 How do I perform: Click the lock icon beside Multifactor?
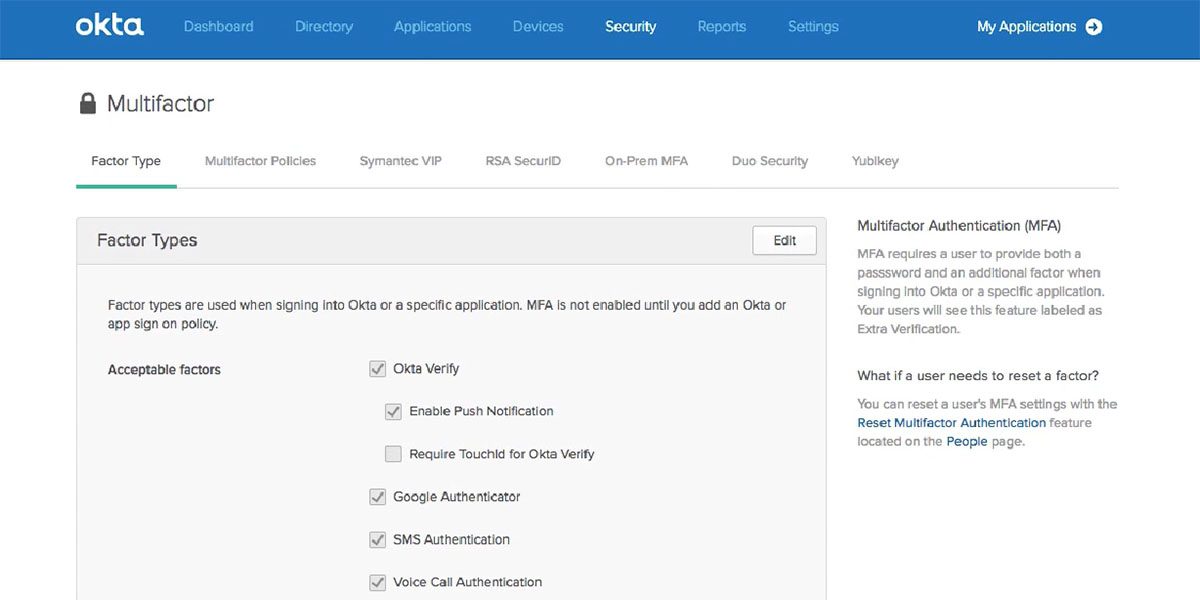(x=87, y=102)
